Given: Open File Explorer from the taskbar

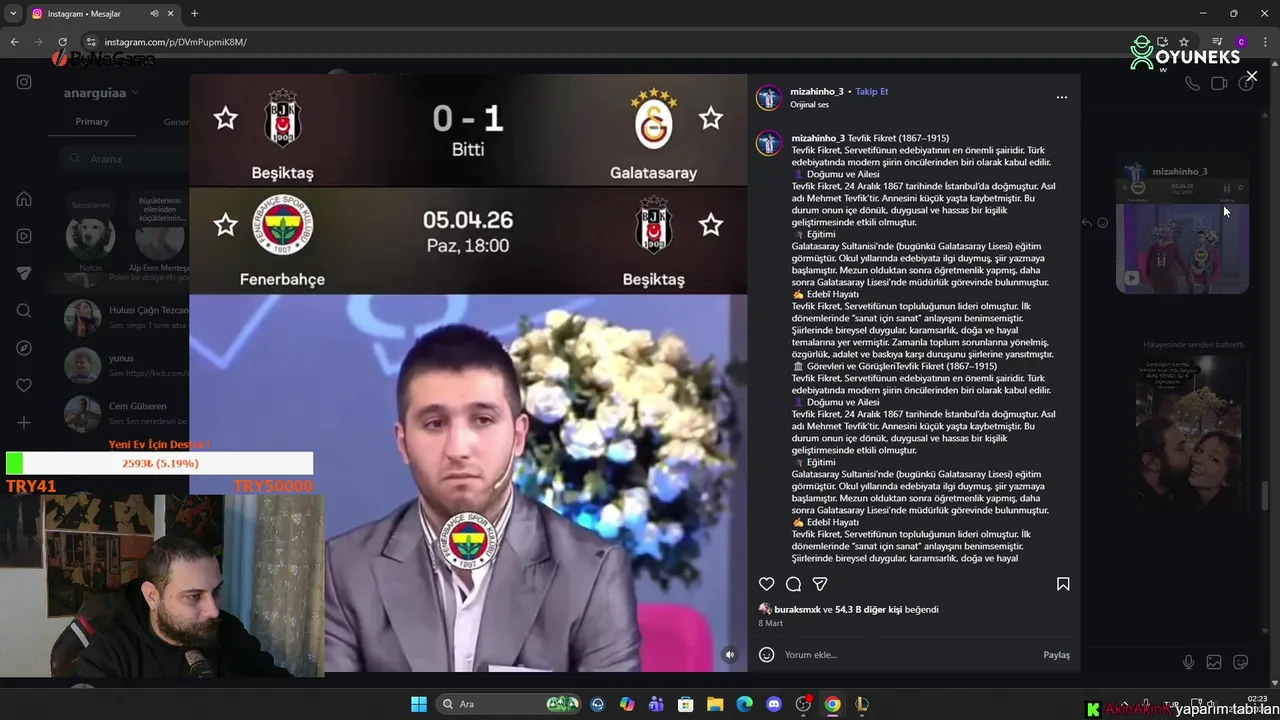Looking at the screenshot, I should (715, 704).
